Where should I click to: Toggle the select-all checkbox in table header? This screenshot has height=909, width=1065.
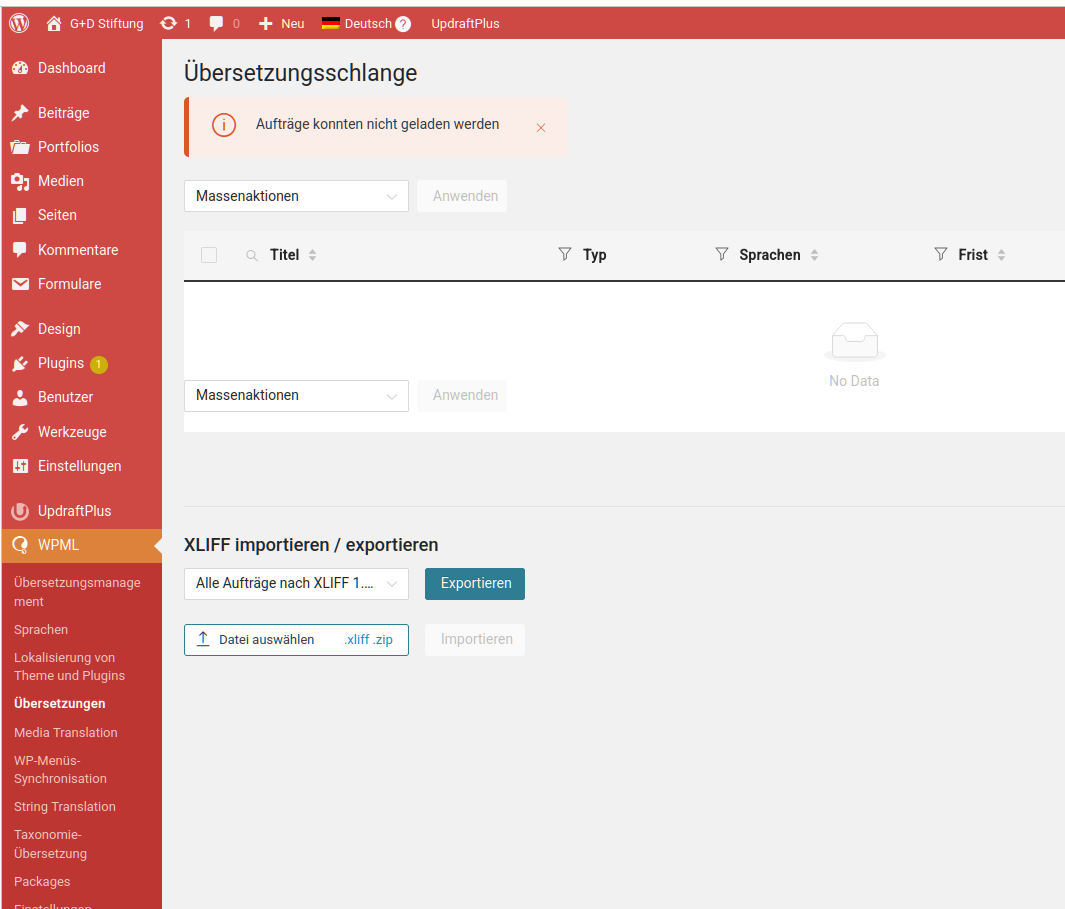click(209, 255)
